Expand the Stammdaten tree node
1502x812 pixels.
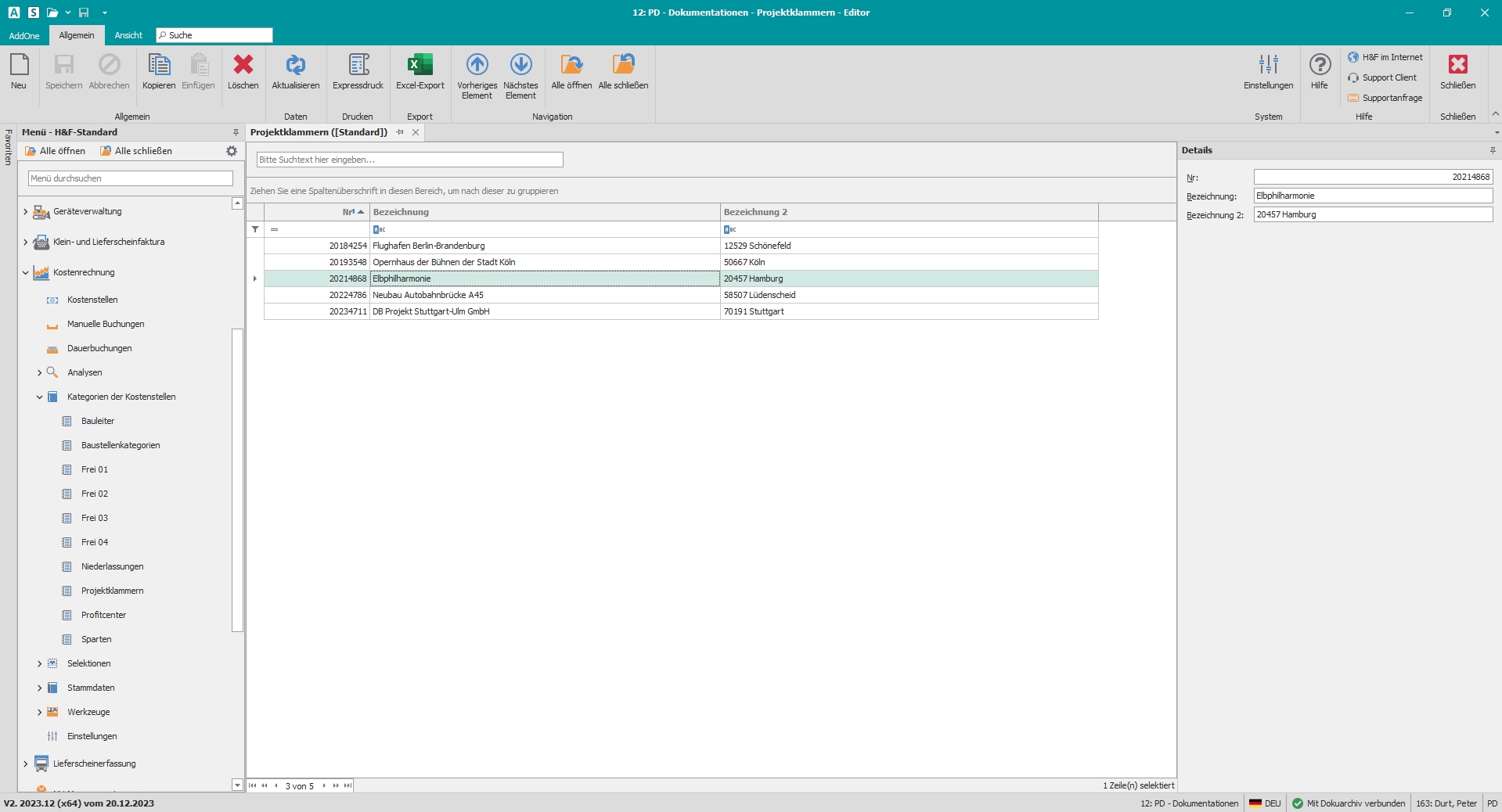[x=39, y=688]
